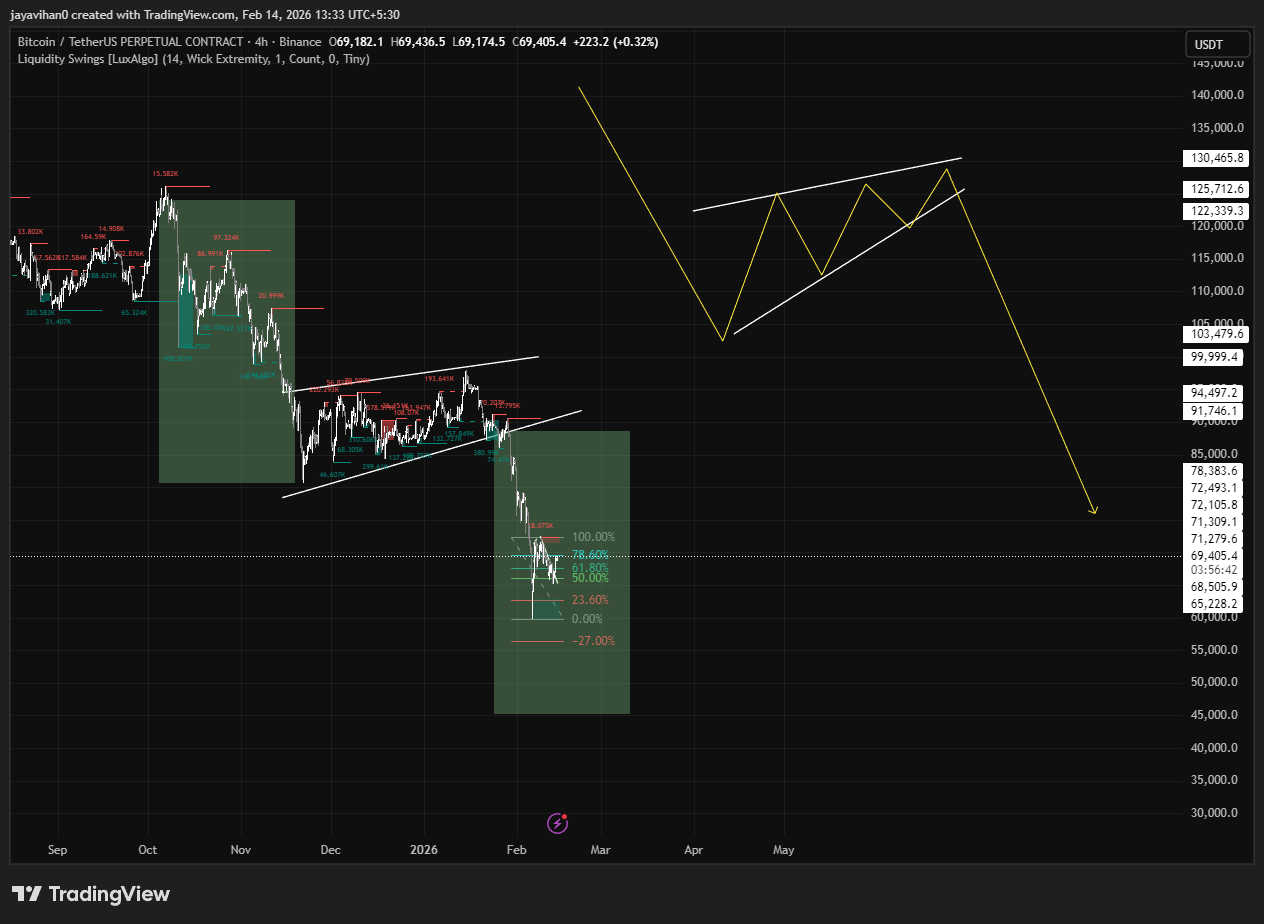The width and height of the screenshot is (1264, 924).
Task: Open the USDT currency selector
Action: (x=1217, y=44)
